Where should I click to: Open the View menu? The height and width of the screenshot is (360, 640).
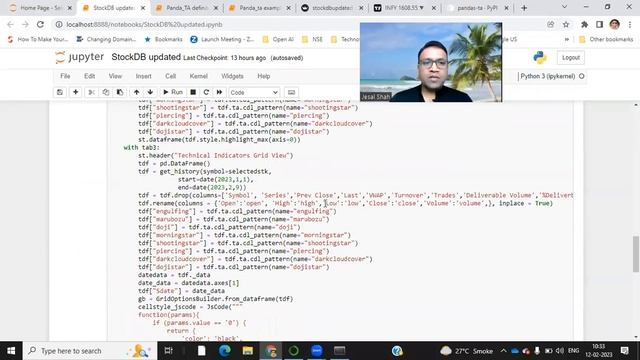point(115,76)
